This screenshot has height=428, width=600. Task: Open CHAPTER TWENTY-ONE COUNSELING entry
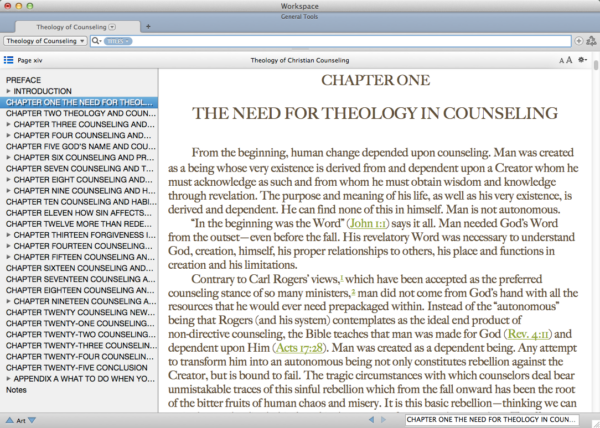(x=80, y=324)
